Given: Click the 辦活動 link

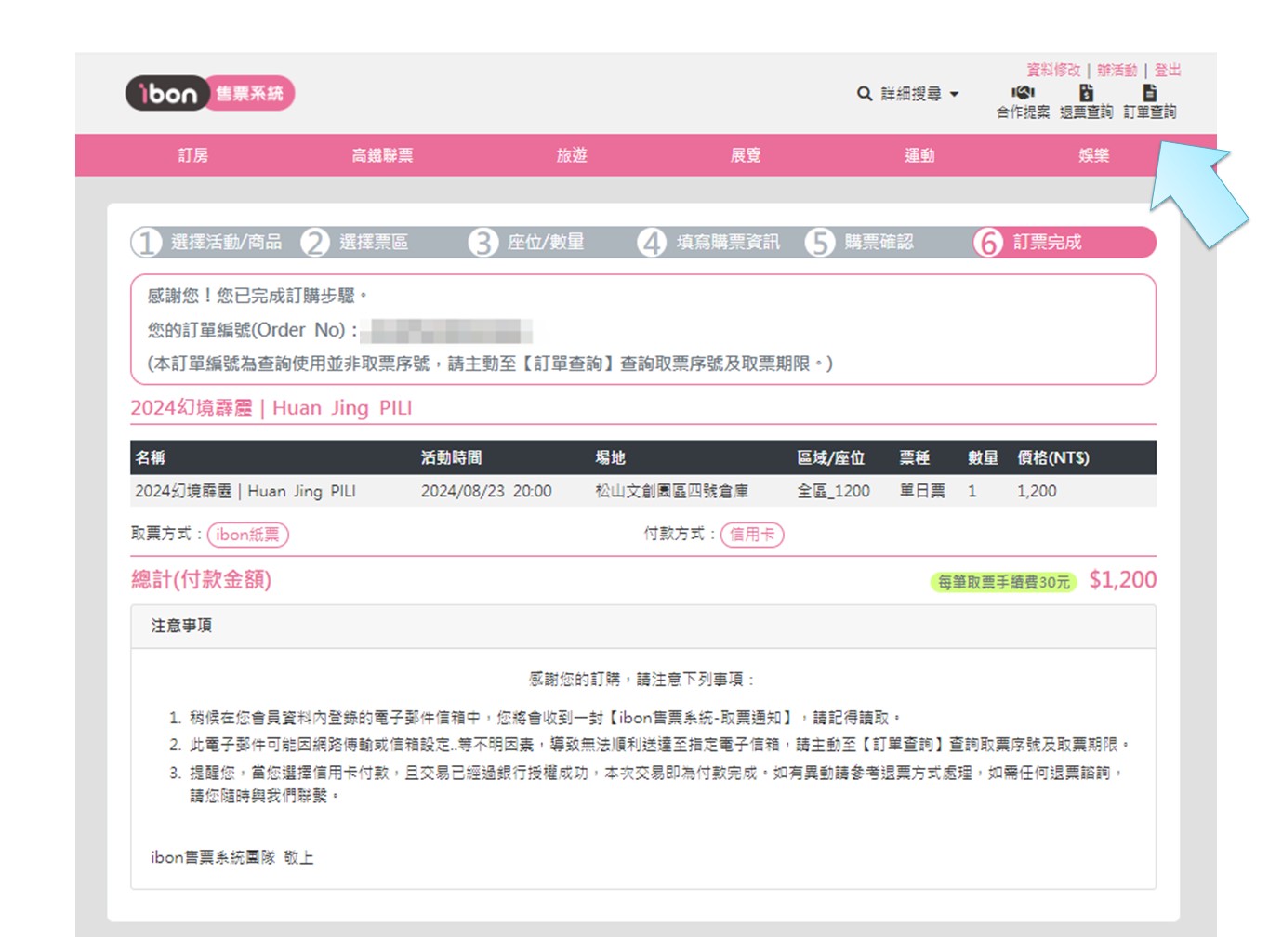Looking at the screenshot, I should [1117, 70].
